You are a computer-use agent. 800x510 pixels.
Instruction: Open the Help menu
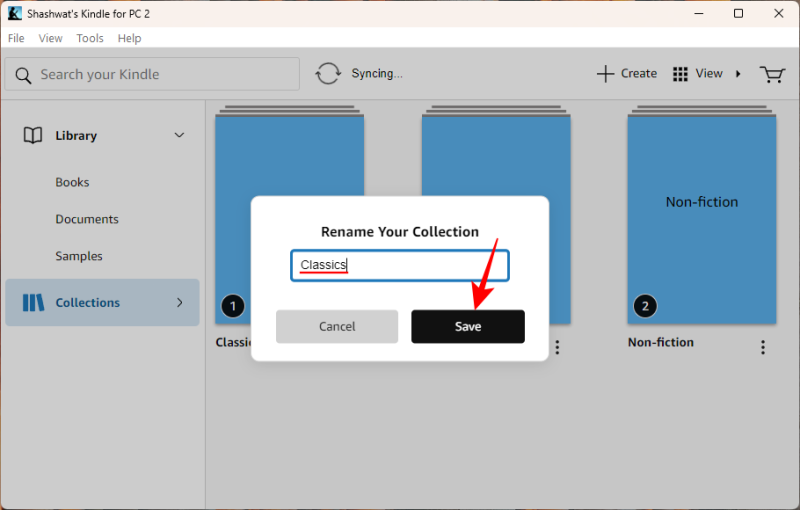click(130, 38)
